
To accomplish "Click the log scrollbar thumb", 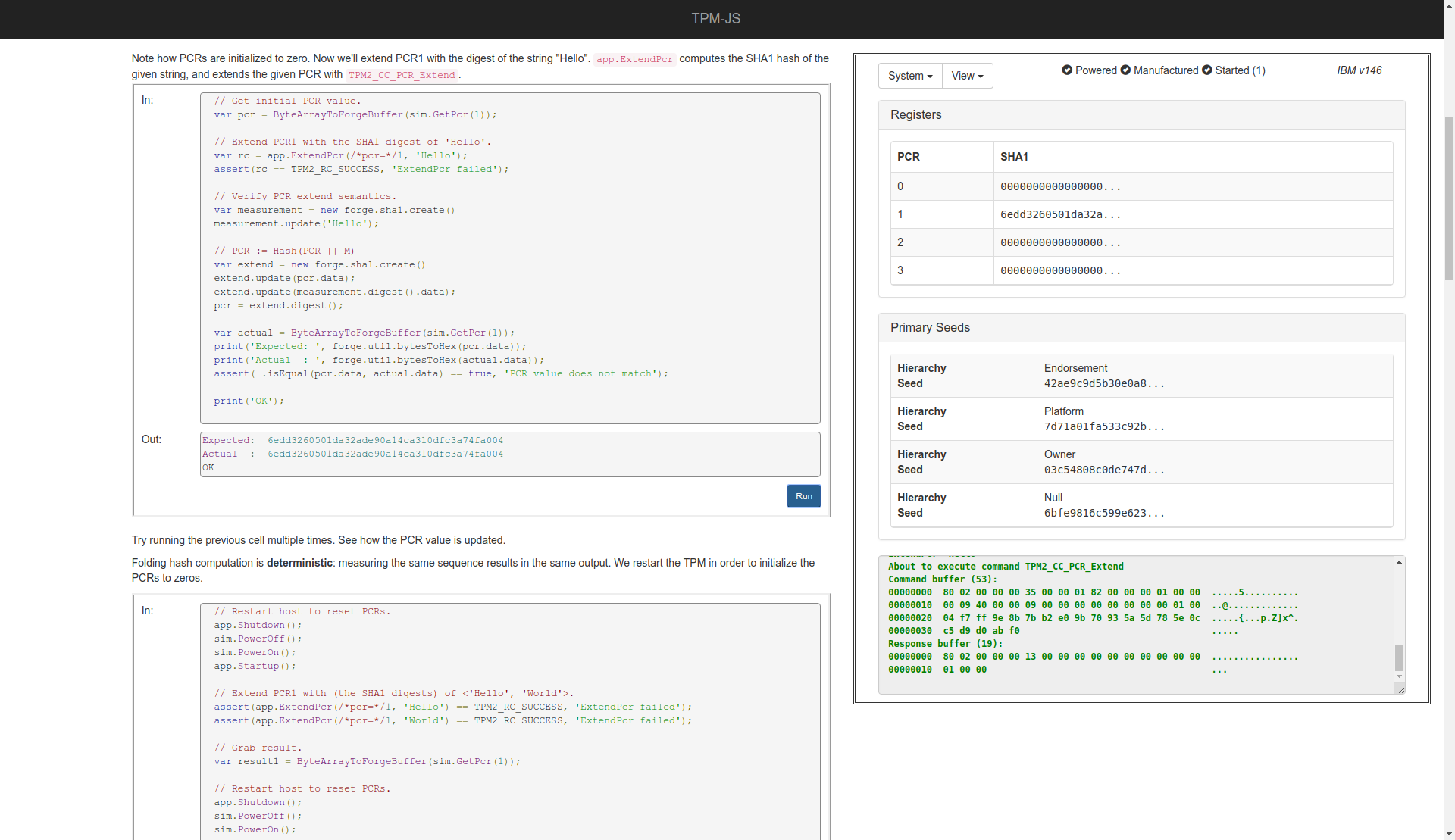I will (1399, 657).
